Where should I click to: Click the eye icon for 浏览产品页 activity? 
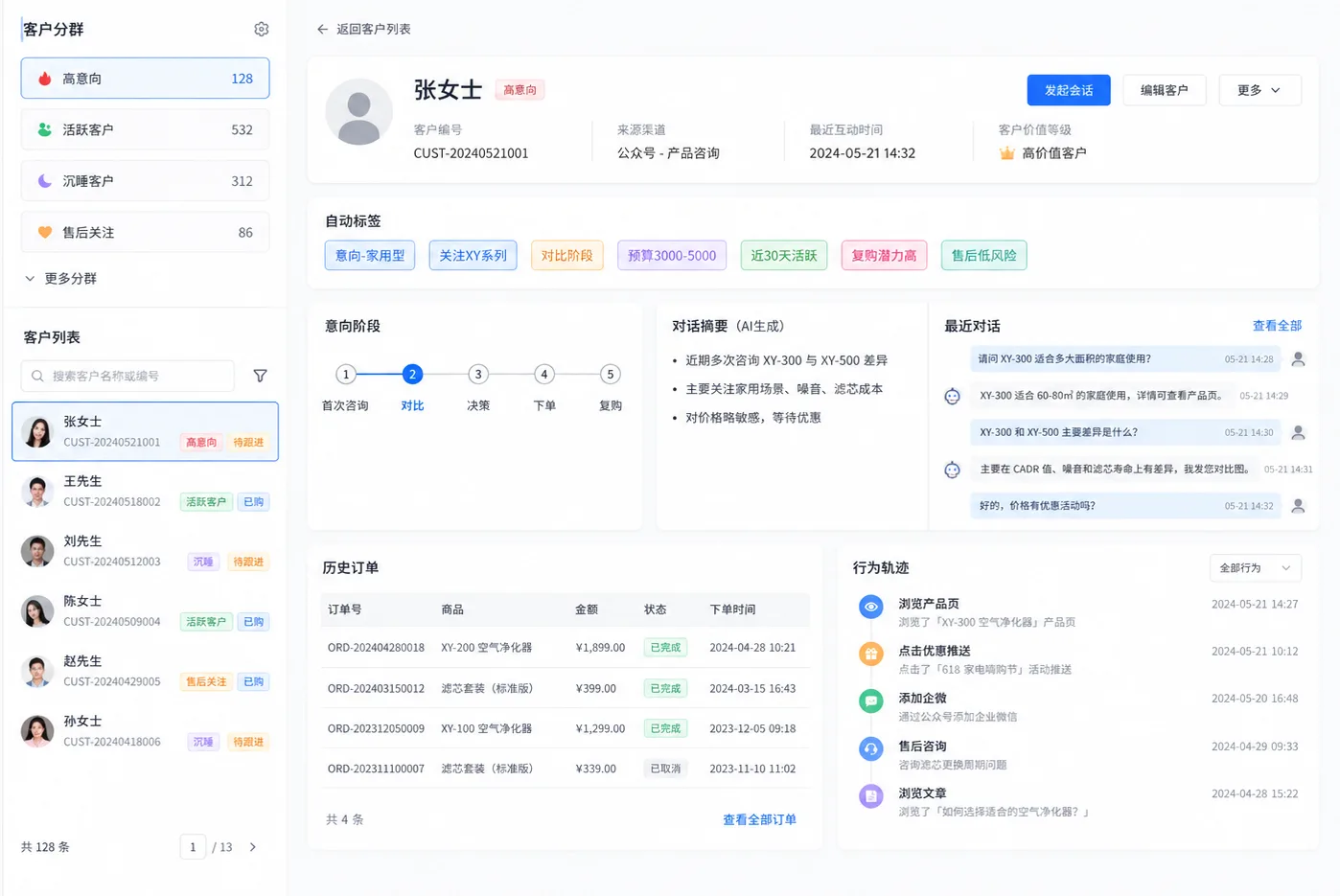tap(870, 607)
